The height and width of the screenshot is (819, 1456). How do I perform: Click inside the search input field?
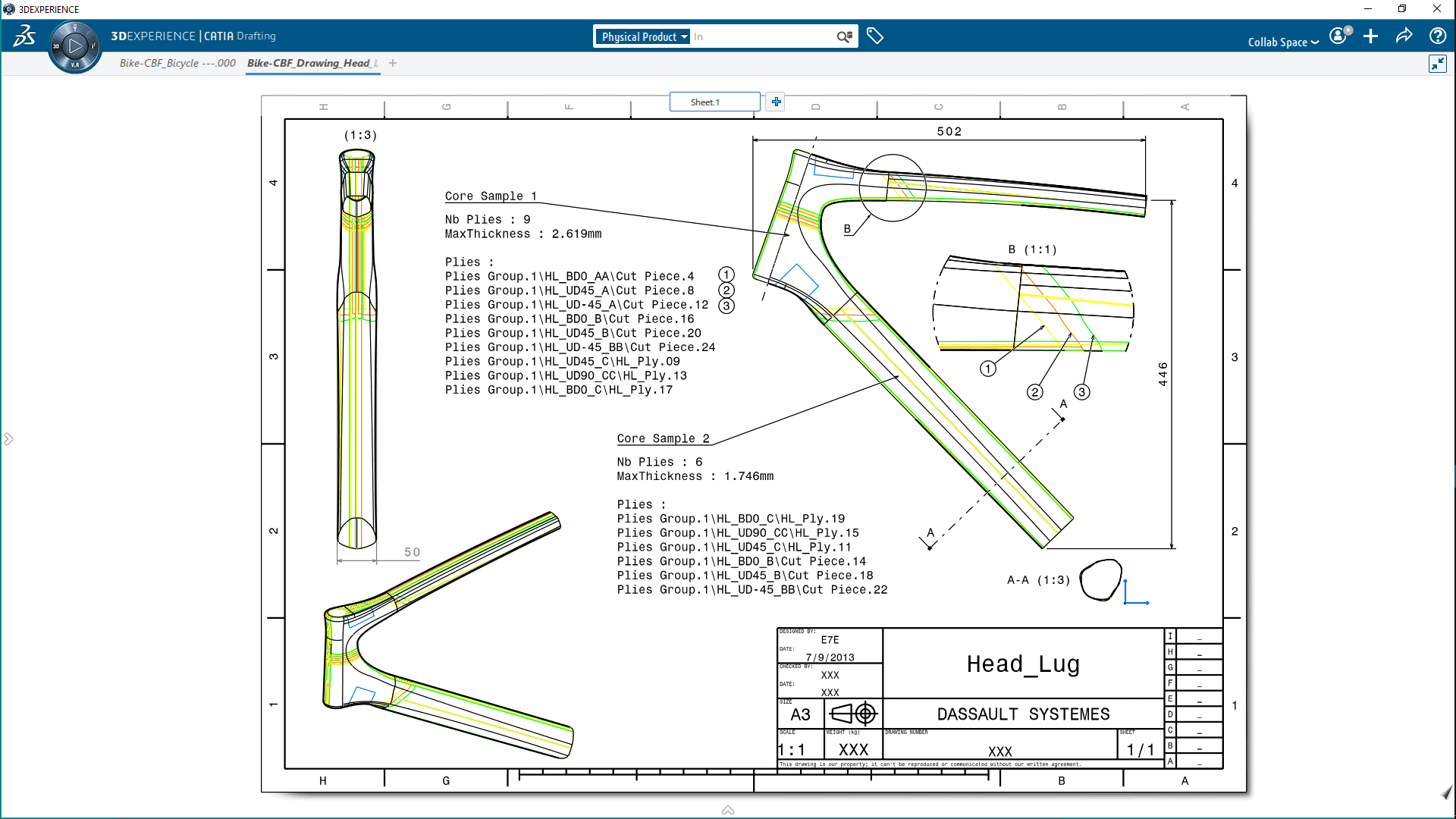coord(761,36)
